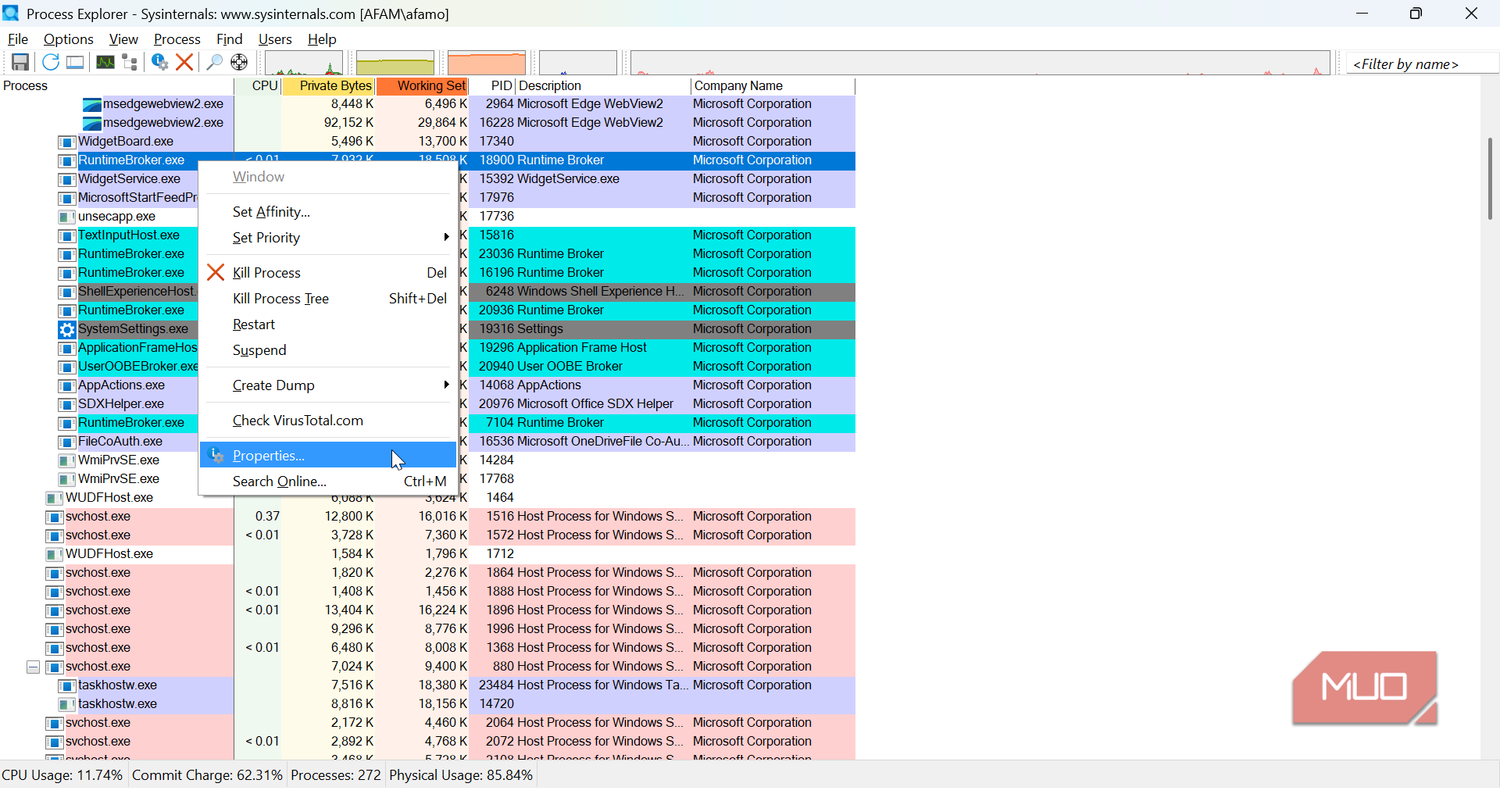Open System Information from the toolbar graph icon
The width and height of the screenshot is (1500, 788).
coord(105,63)
